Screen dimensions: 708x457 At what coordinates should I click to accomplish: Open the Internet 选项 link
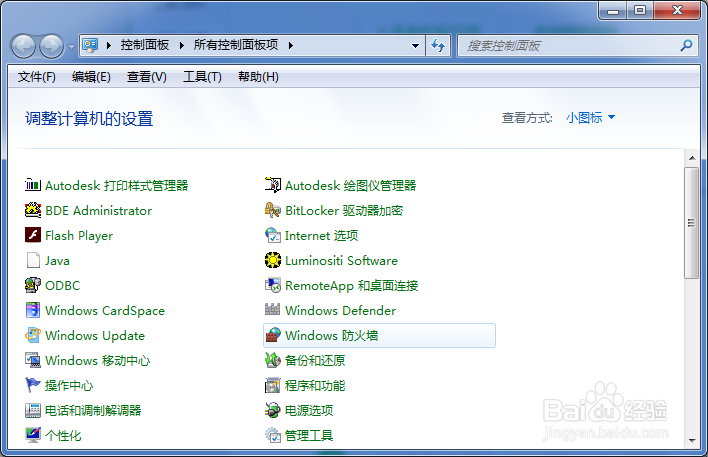coord(321,235)
